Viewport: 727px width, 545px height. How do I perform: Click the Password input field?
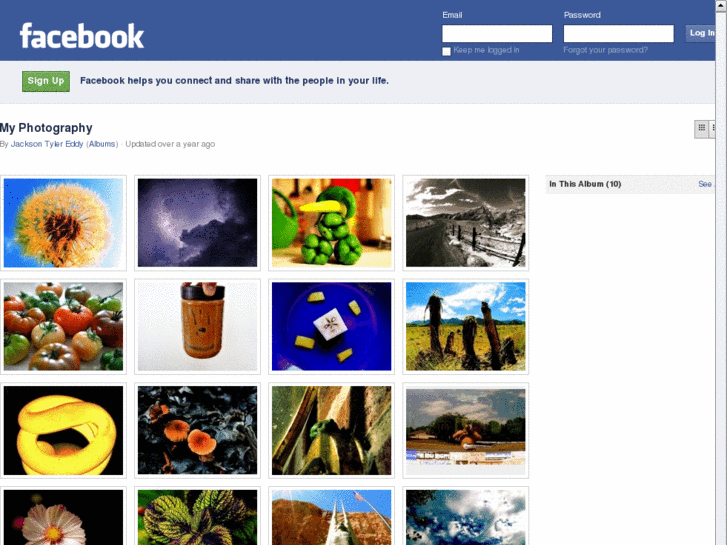coord(619,33)
